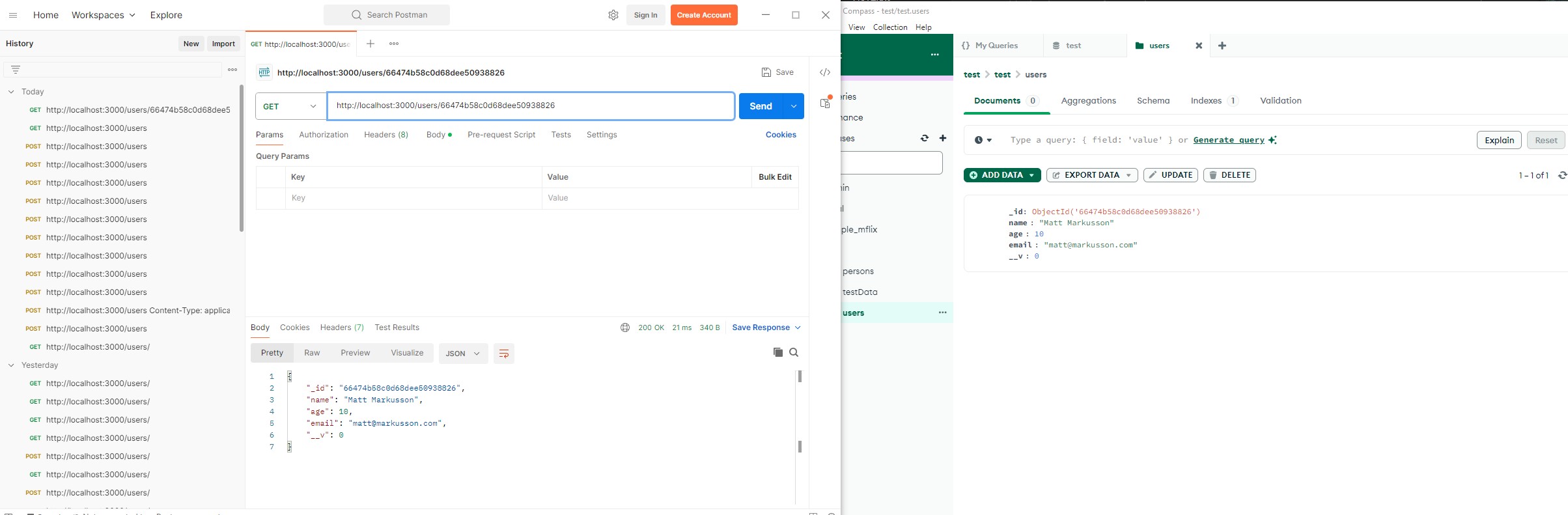The height and width of the screenshot is (515, 1568).
Task: Create new database plus icon in Compass
Action: pos(942,138)
